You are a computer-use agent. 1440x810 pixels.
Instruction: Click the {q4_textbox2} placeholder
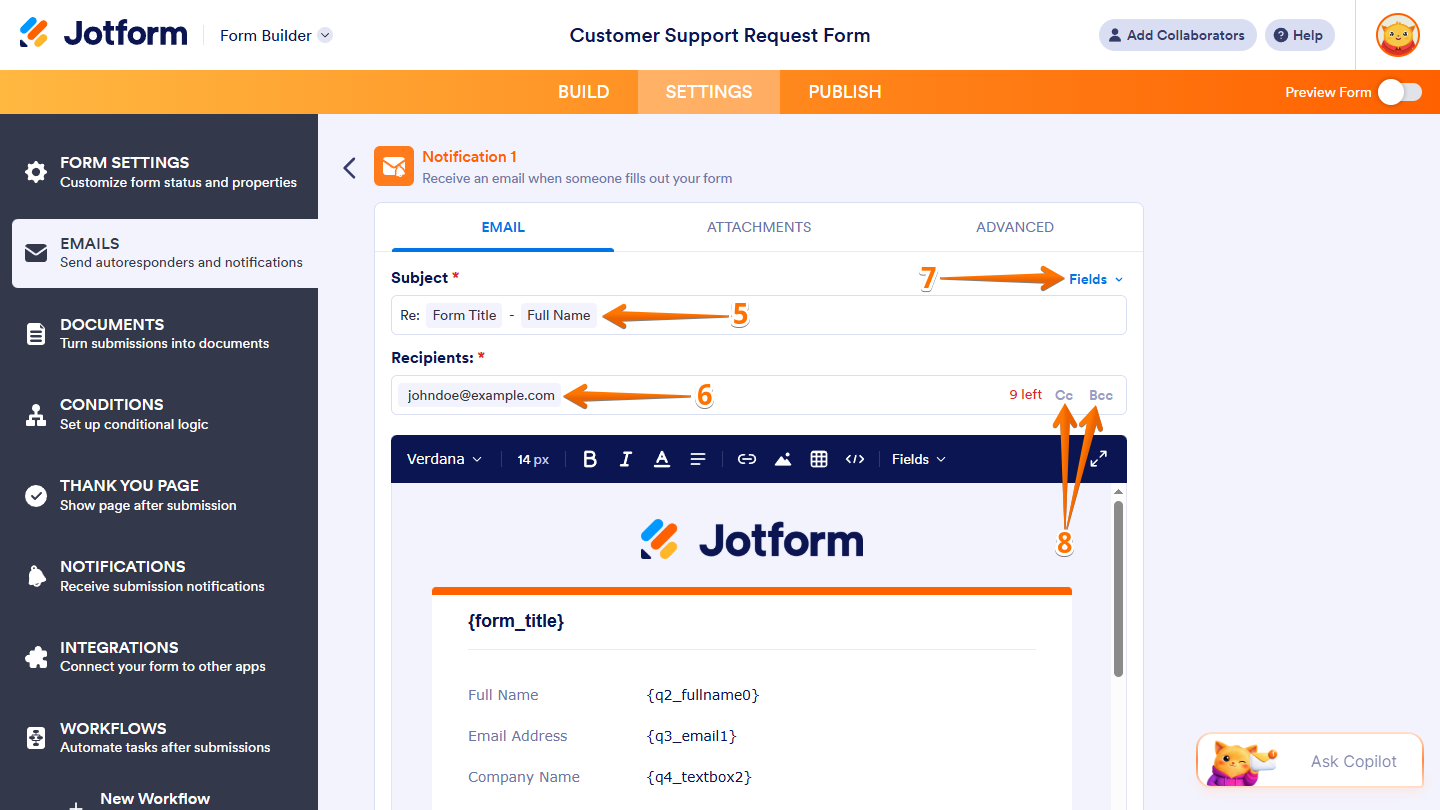pos(699,777)
